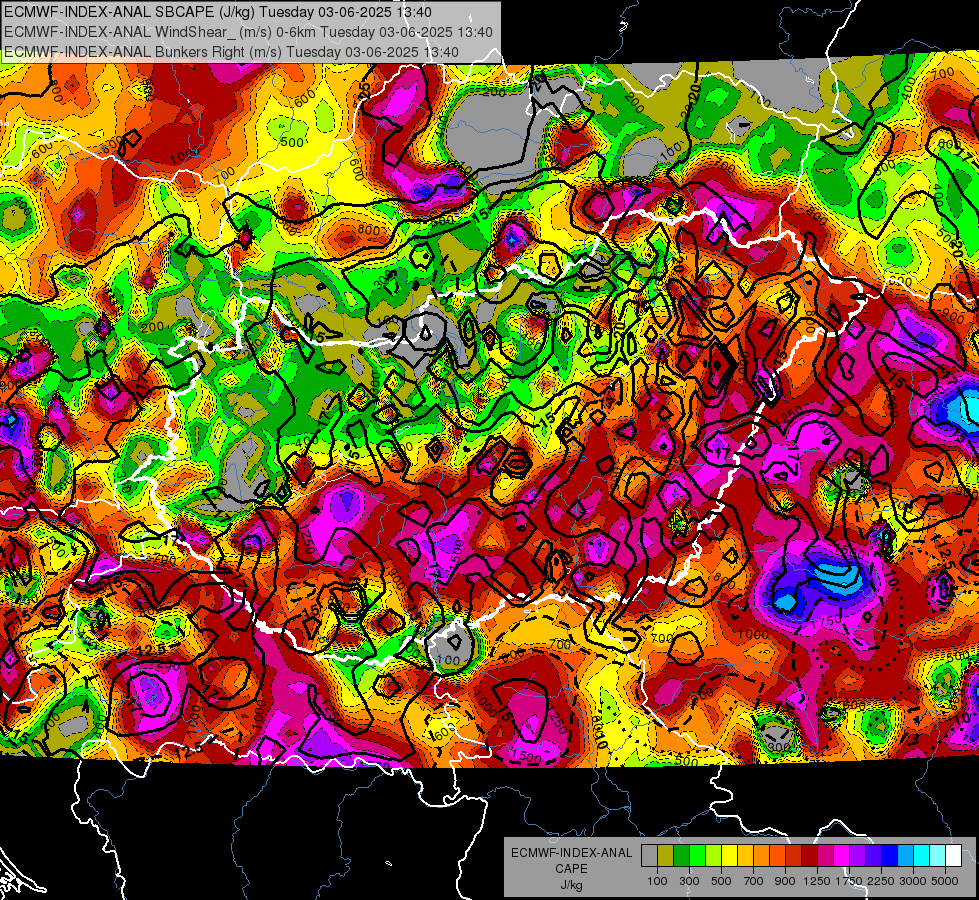Click the pale cyan legend swatch
The height and width of the screenshot is (900, 979).
[x=938, y=855]
